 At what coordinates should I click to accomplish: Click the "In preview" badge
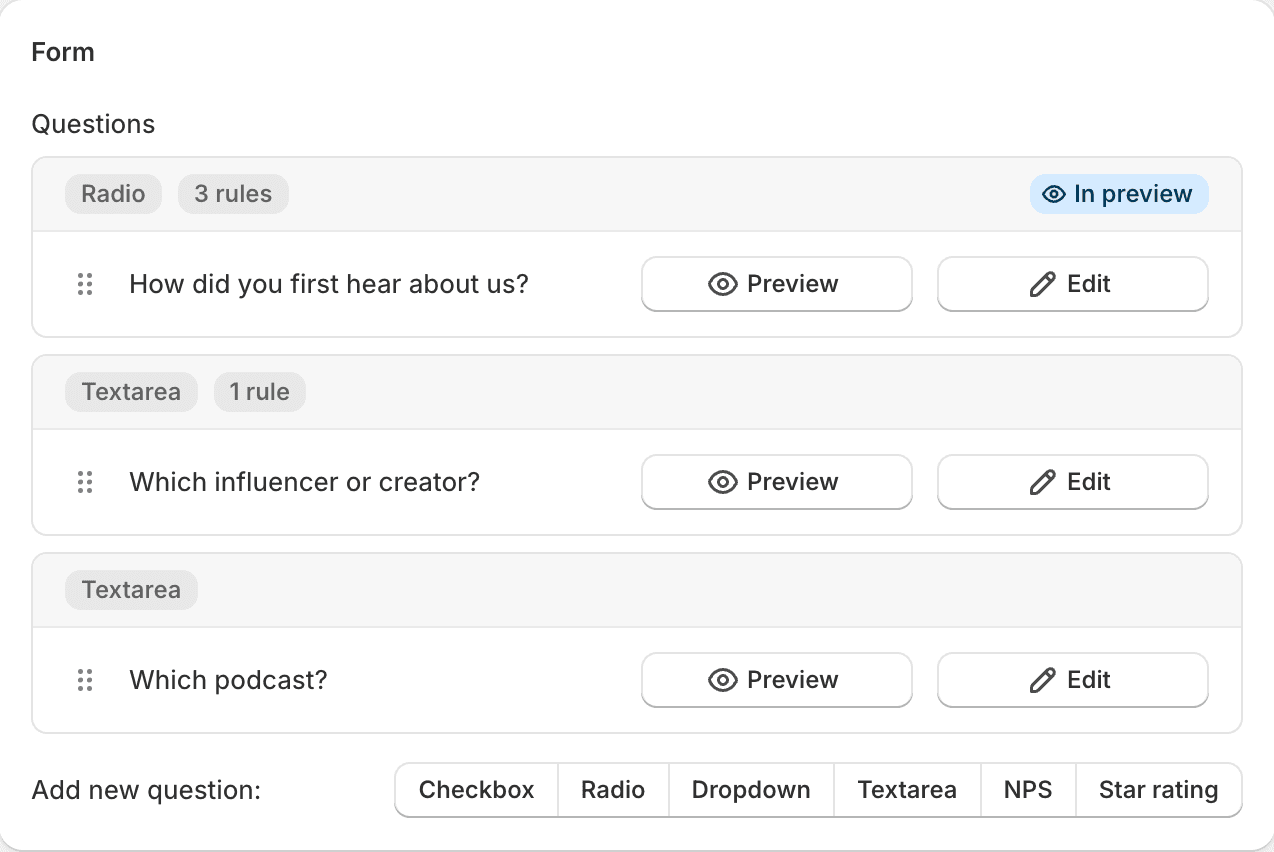1119,194
